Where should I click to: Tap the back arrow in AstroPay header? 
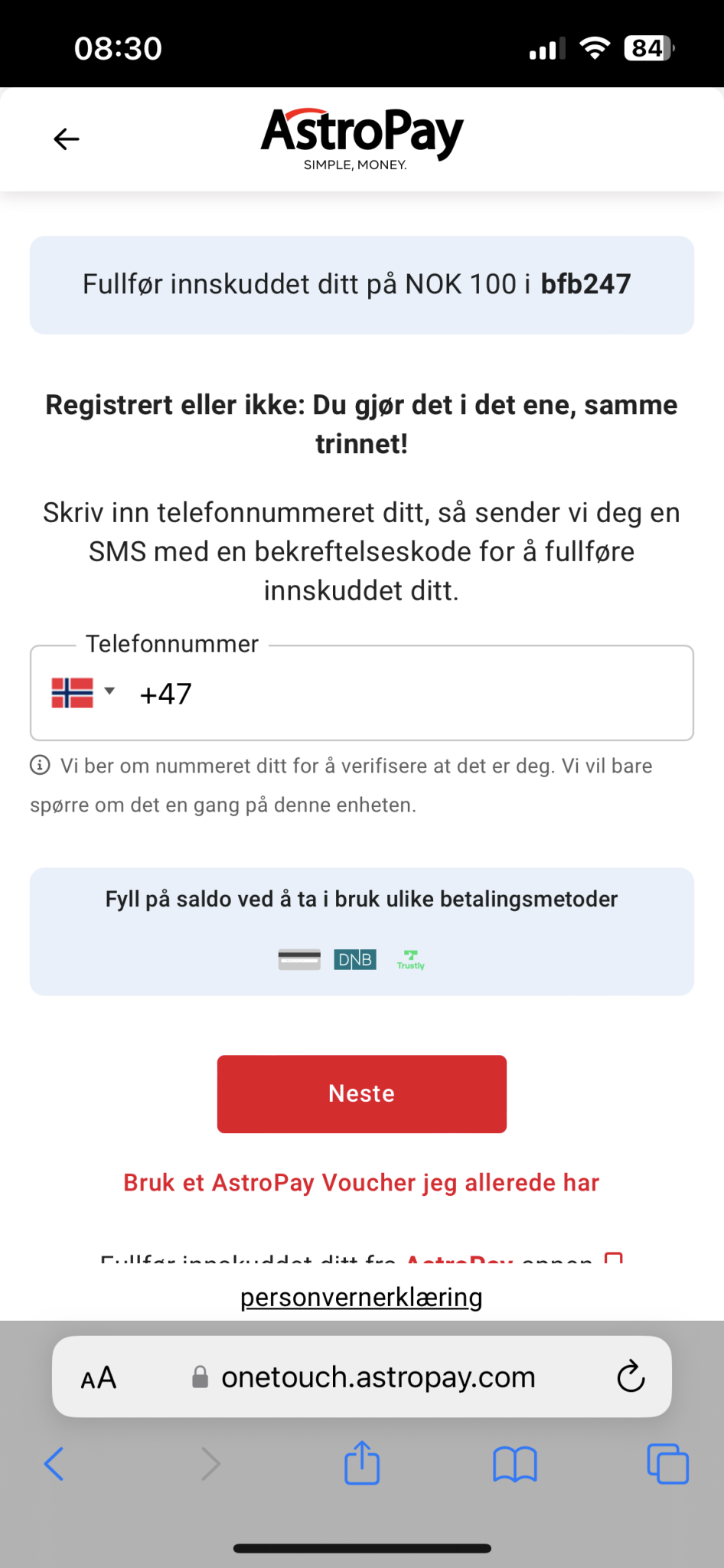67,139
